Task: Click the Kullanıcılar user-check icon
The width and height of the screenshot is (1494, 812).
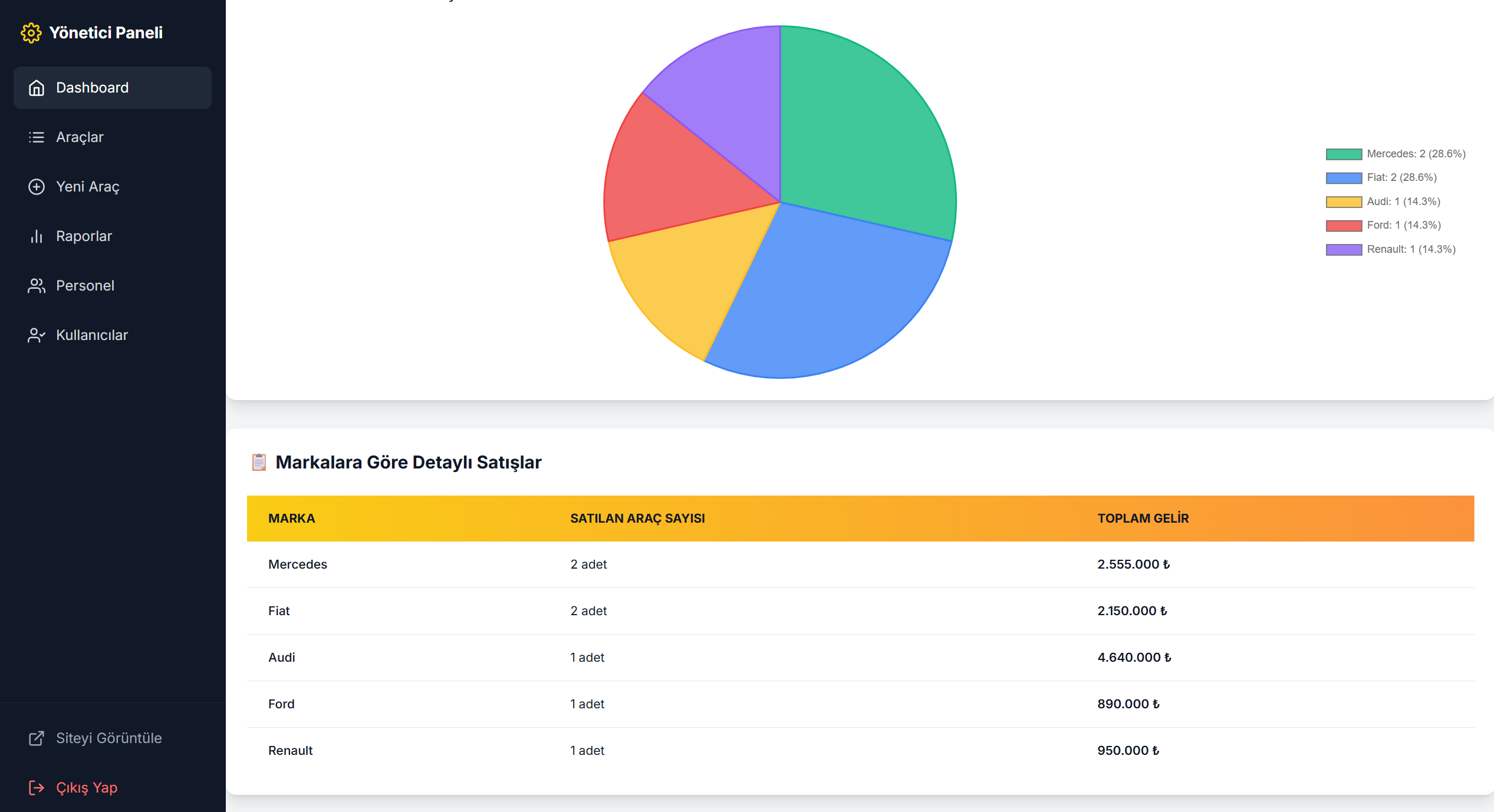Action: [x=37, y=335]
